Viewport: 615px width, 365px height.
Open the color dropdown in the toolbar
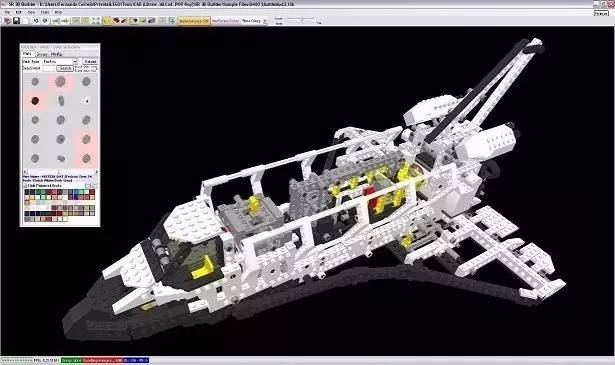(x=255, y=21)
